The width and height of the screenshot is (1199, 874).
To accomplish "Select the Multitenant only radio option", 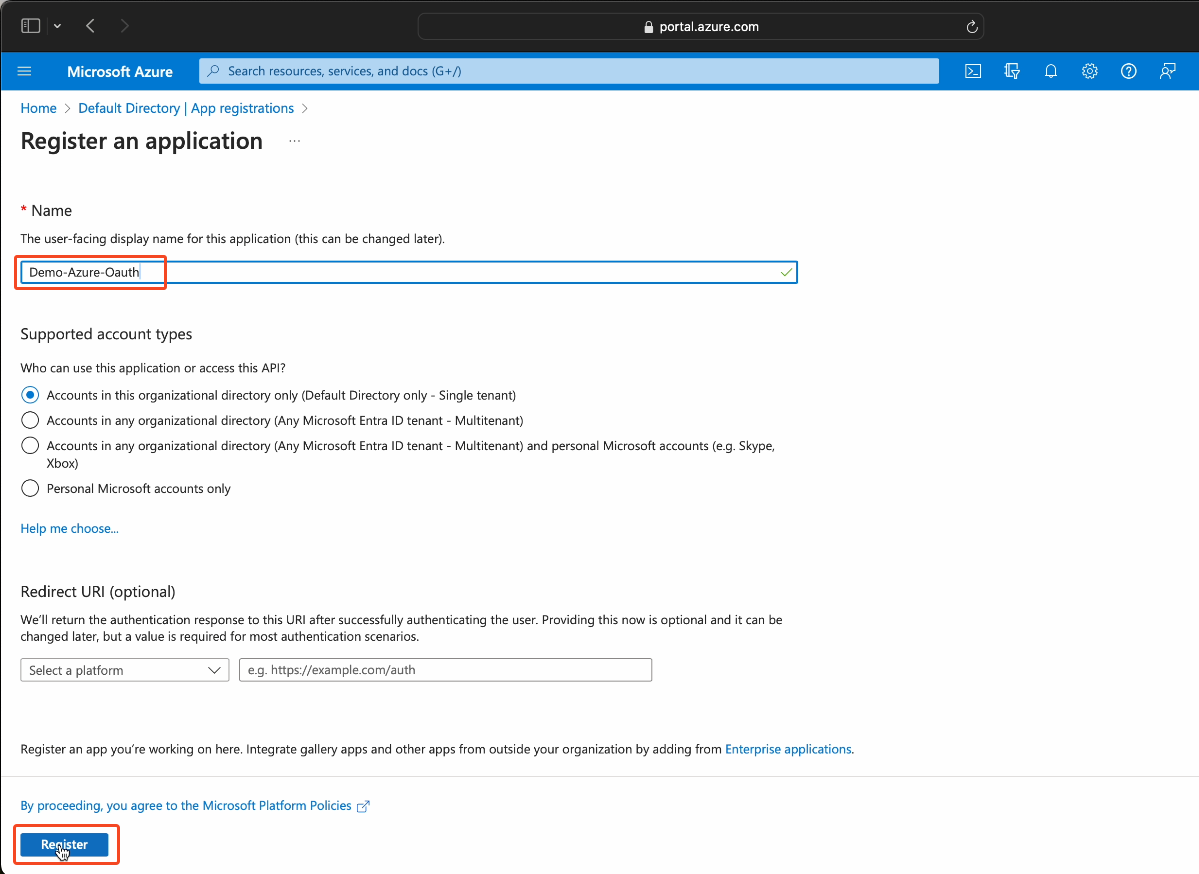I will tap(30, 420).
